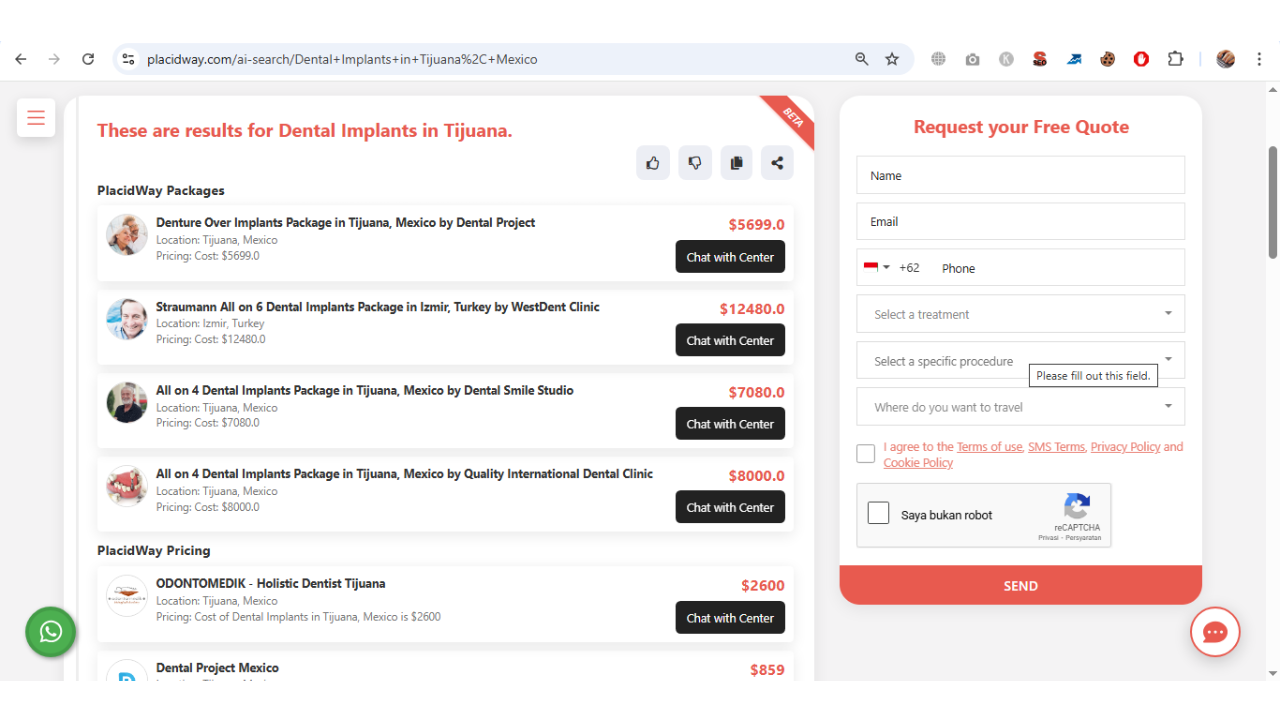Give a thumbs up on the search results
Screen dimensions: 1280x720
[653, 162]
